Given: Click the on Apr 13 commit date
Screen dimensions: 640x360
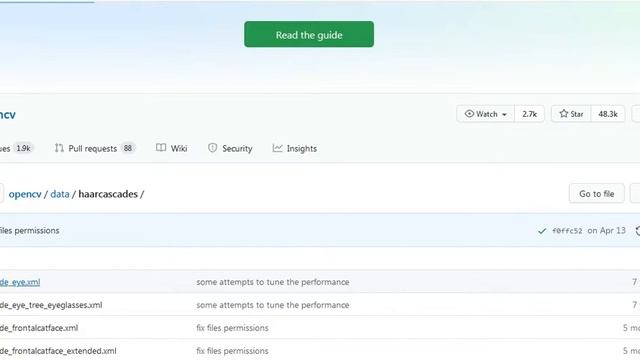Looking at the screenshot, I should coord(607,230).
